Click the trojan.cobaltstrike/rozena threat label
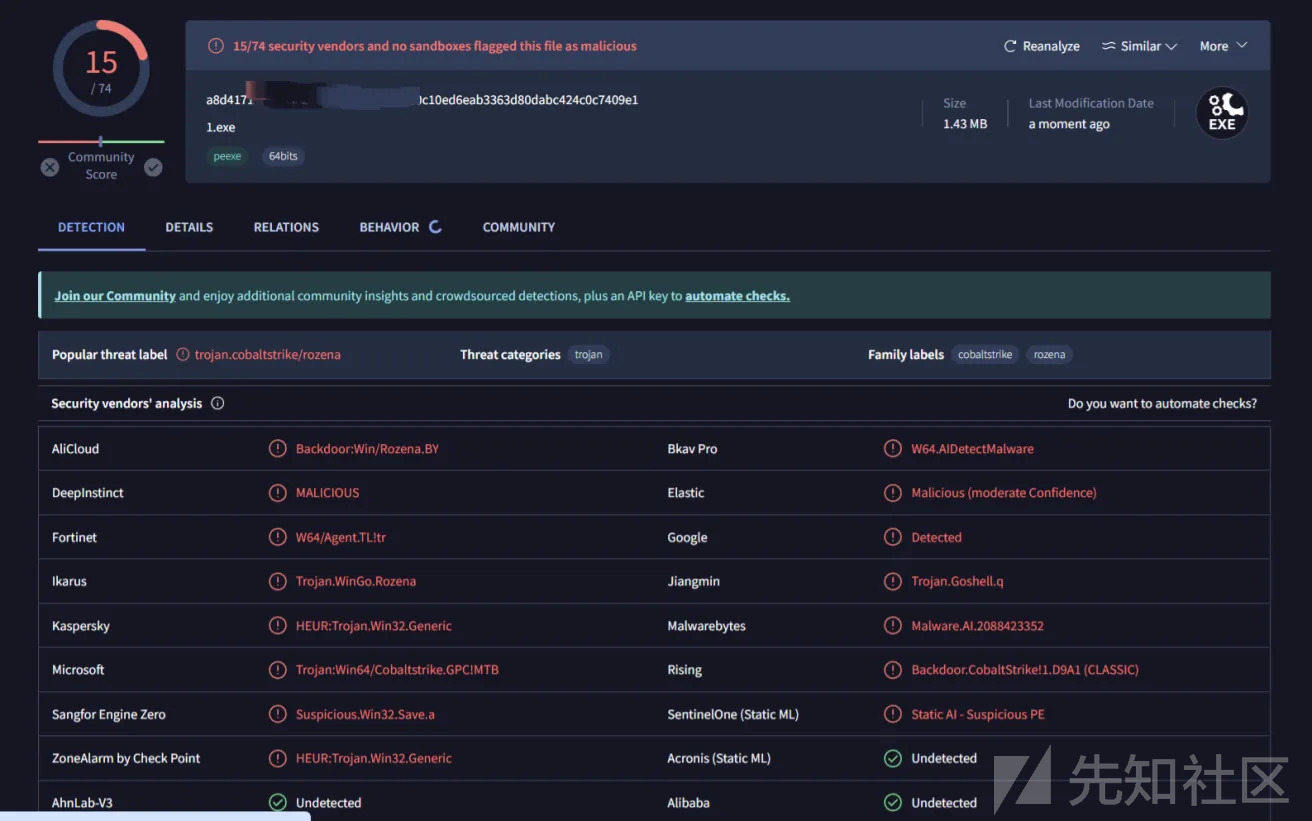Viewport: 1312px width, 821px height. (x=267, y=355)
